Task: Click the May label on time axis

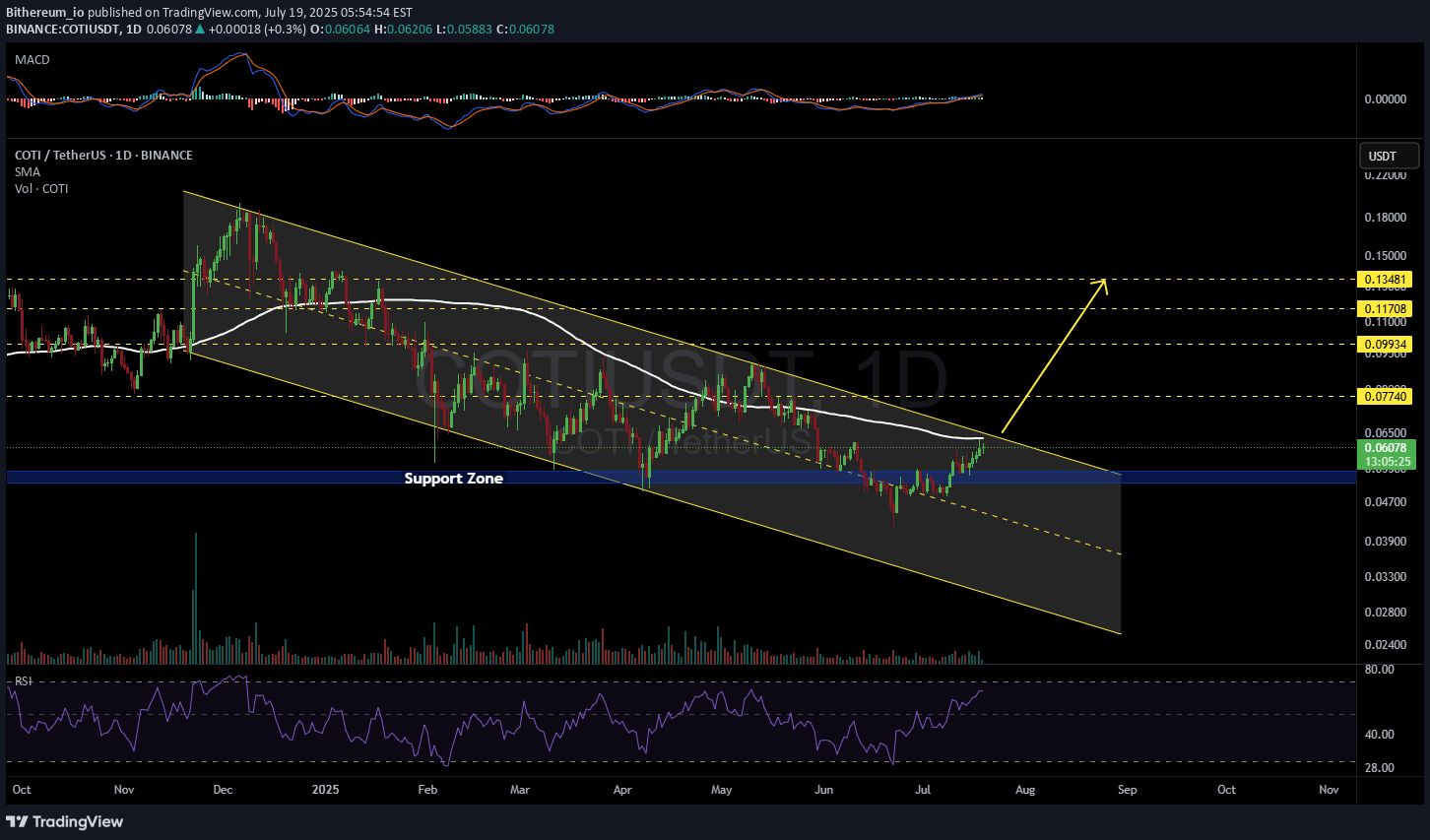Action: [x=722, y=790]
